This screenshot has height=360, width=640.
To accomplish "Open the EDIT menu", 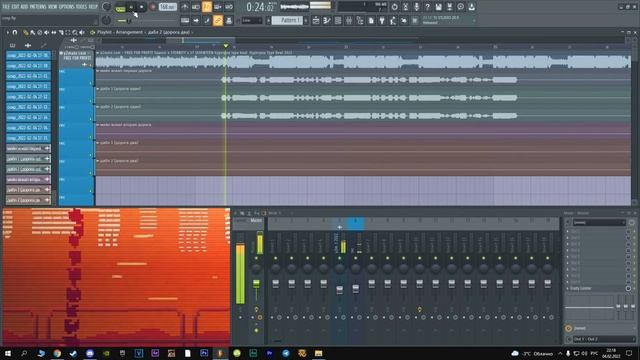I will 15,7.
